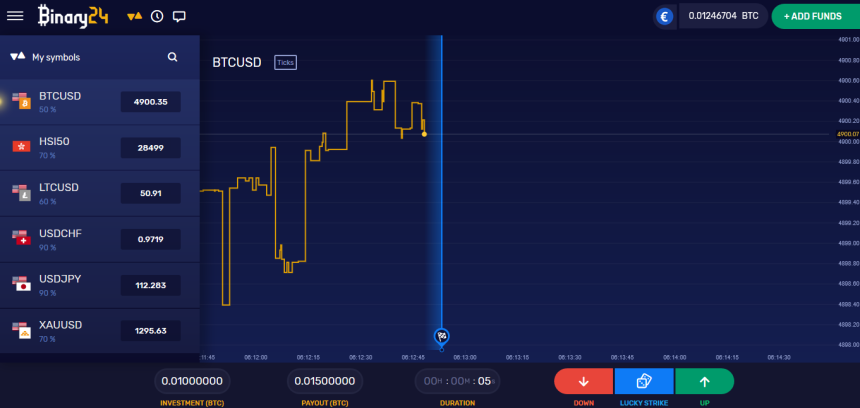Select the euro currency icon
Viewport: 860px width, 408px height.
[664, 16]
